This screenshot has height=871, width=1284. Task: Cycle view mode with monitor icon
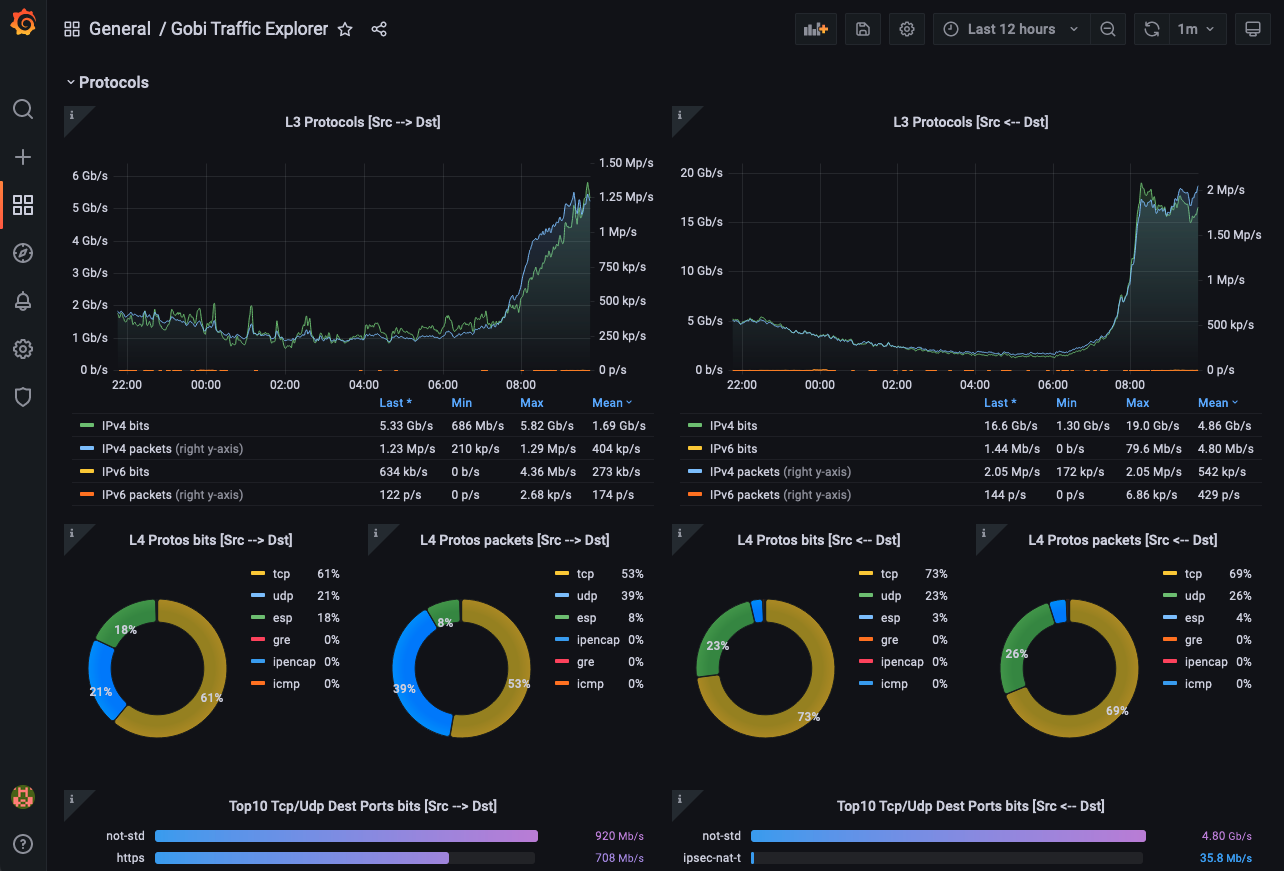click(1252, 29)
